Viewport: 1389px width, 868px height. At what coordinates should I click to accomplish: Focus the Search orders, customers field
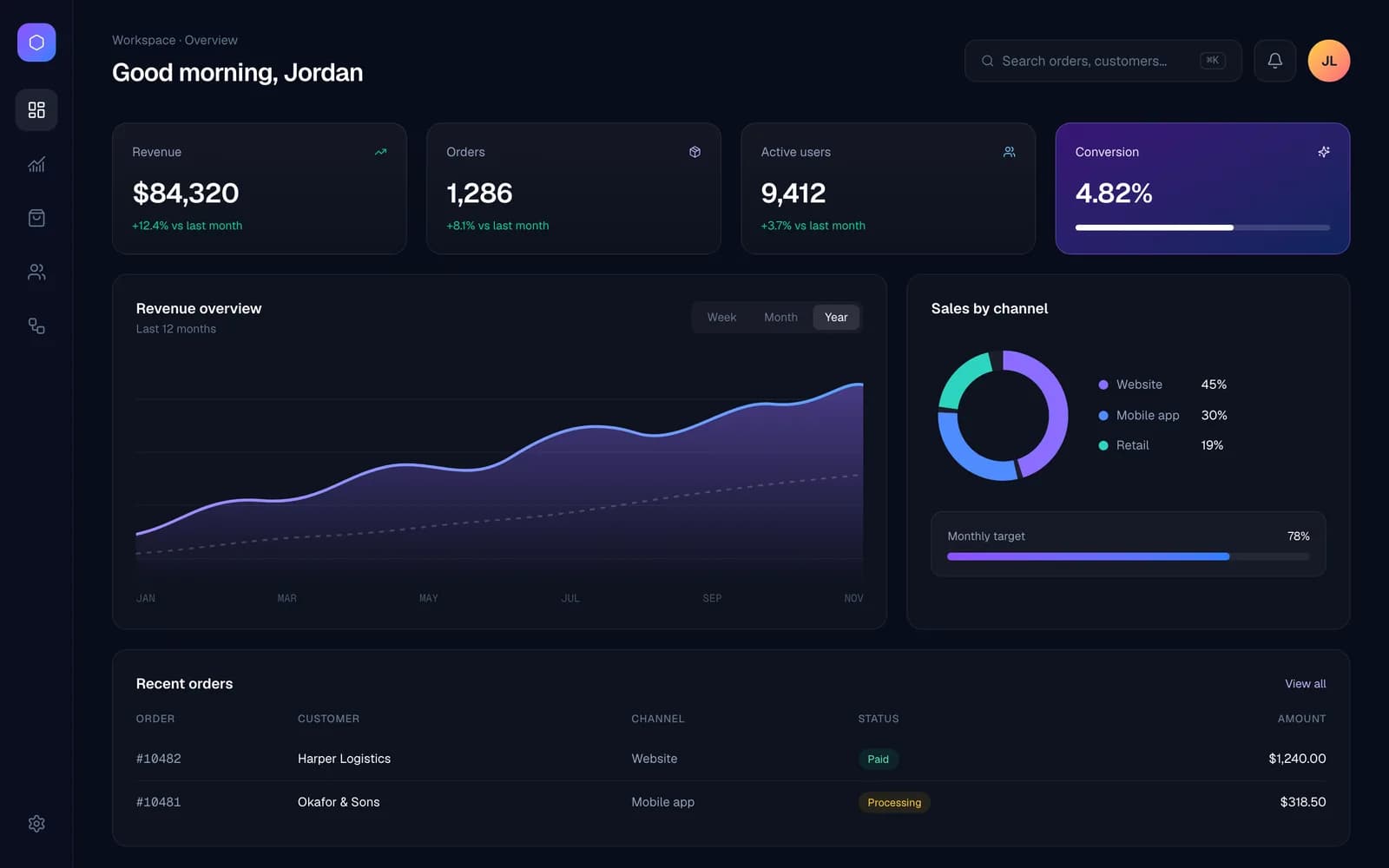pyautogui.click(x=1103, y=61)
